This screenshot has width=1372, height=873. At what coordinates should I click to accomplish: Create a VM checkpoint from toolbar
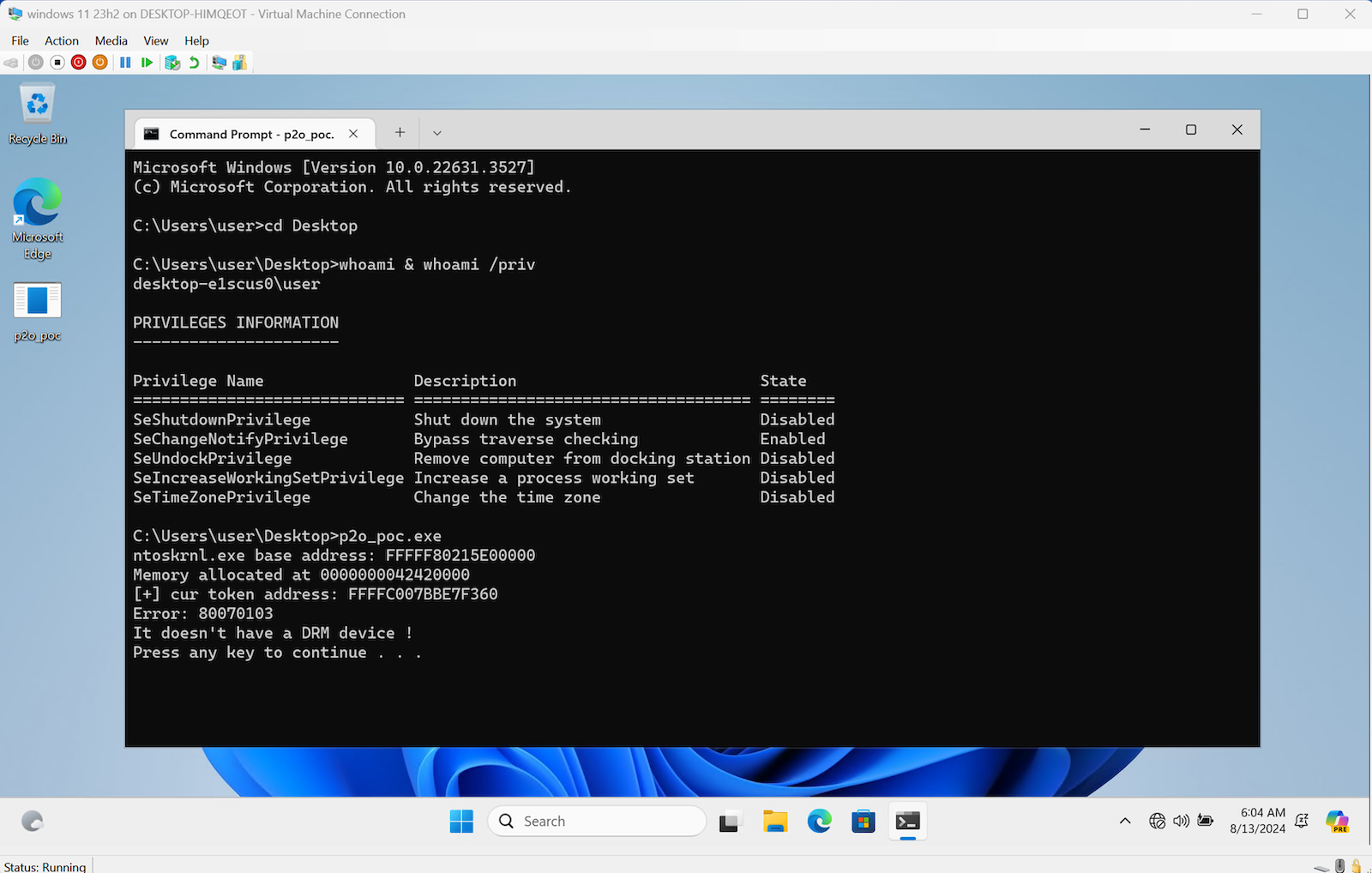pyautogui.click(x=172, y=63)
